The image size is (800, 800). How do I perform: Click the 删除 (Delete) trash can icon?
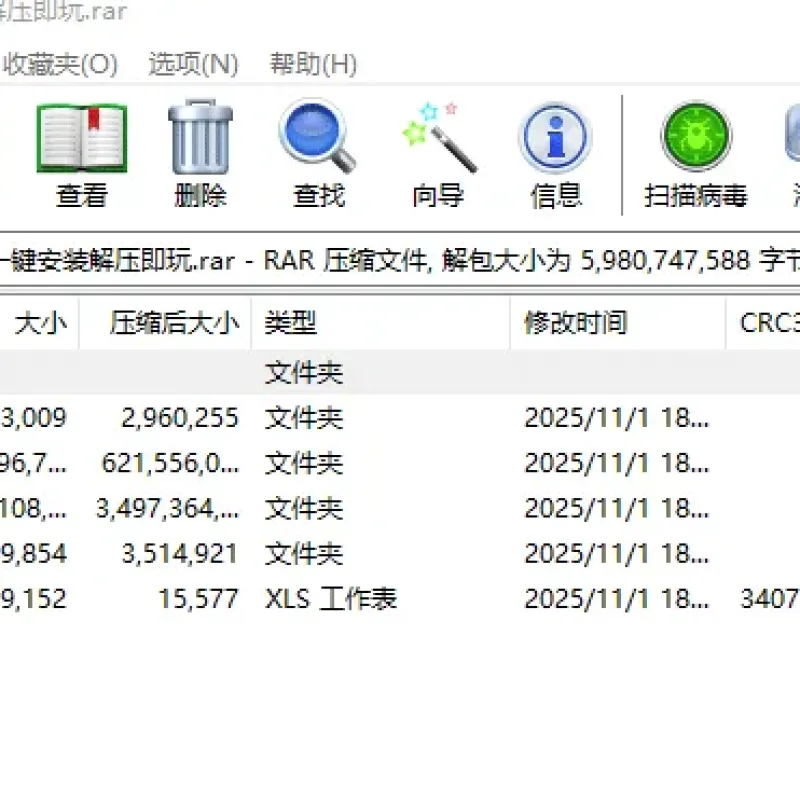(x=200, y=137)
